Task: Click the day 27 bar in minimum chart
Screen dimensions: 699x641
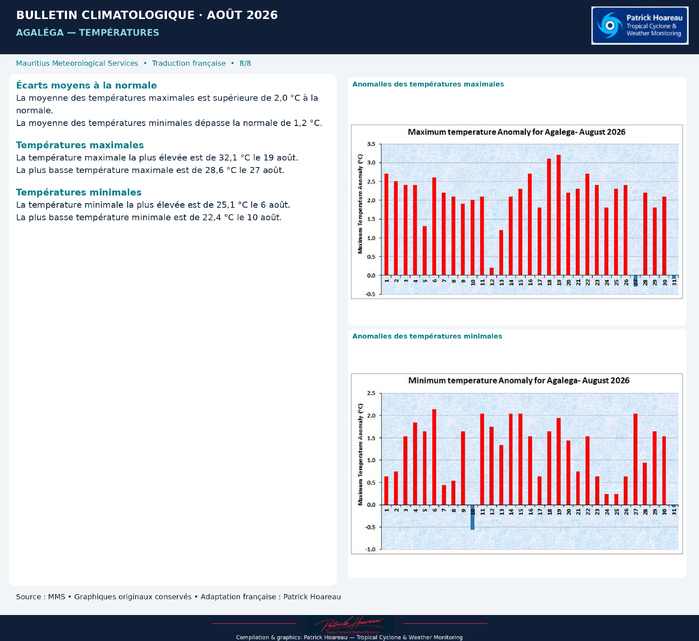Action: (635, 459)
